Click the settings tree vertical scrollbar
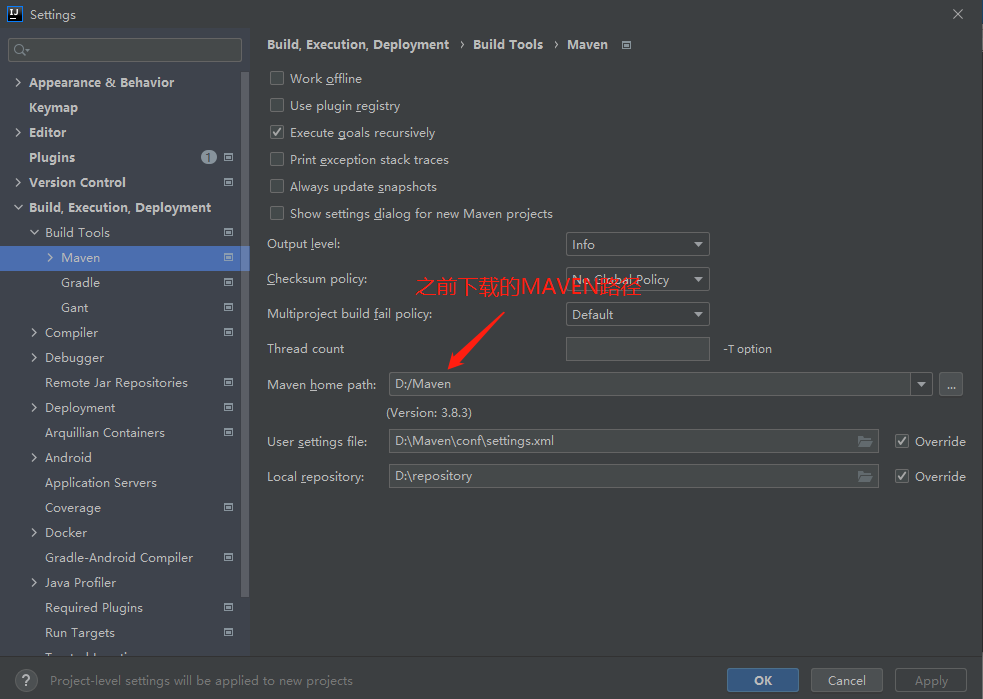Screen dimensions: 983x699 point(245,334)
